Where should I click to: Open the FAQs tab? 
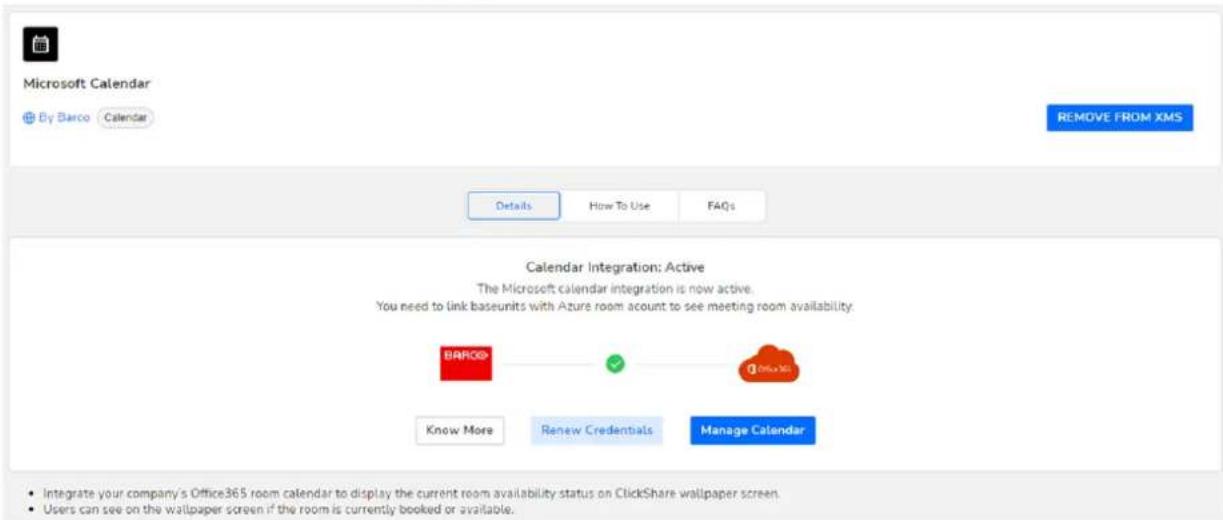click(x=721, y=205)
